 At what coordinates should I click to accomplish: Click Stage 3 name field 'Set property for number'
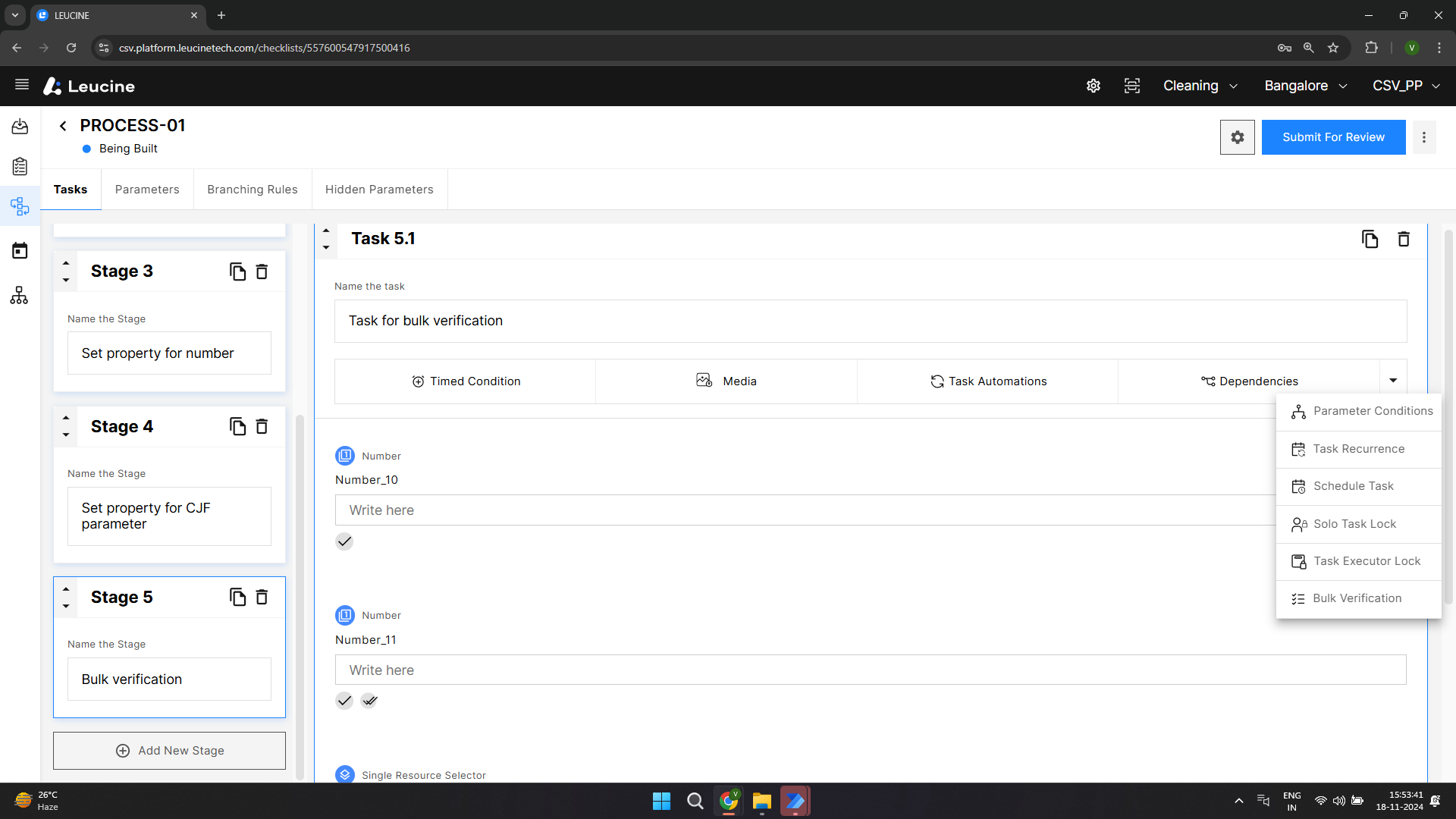tap(169, 353)
